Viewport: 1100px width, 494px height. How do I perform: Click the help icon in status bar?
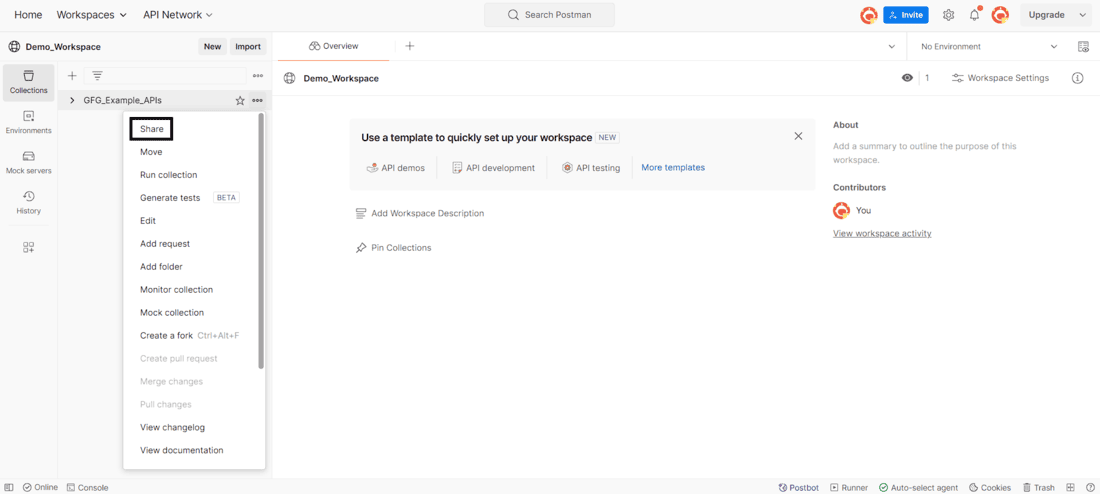coord(1090,487)
